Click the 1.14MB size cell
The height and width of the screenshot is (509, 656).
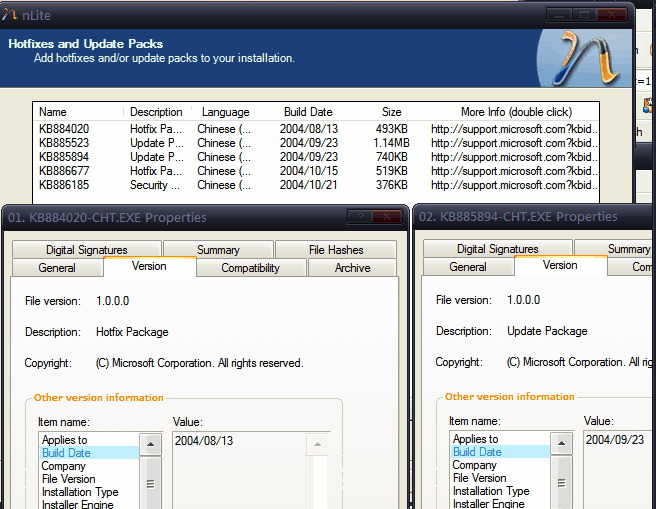[x=391, y=143]
